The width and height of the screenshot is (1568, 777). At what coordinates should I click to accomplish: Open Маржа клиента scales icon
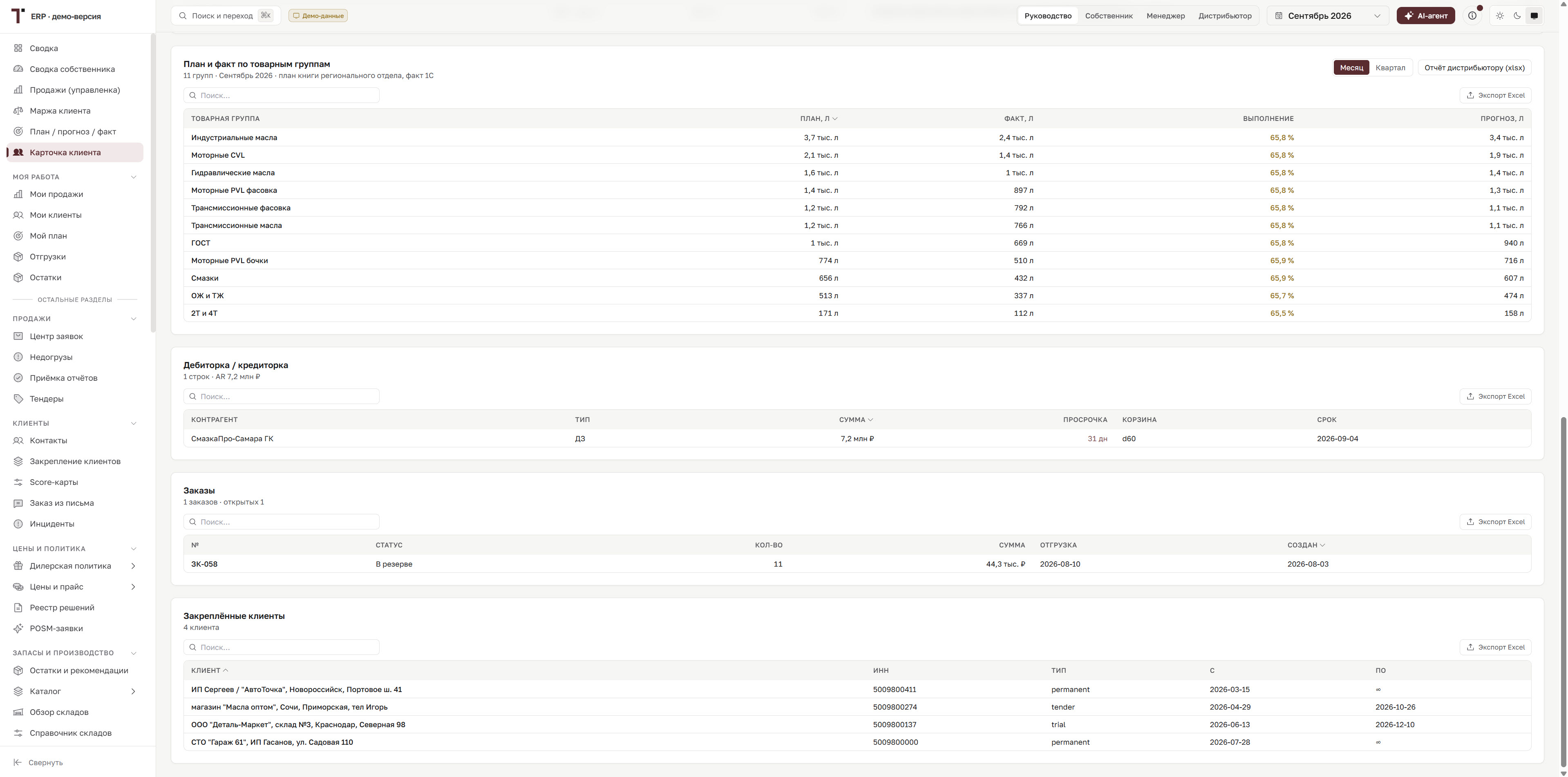(x=18, y=111)
